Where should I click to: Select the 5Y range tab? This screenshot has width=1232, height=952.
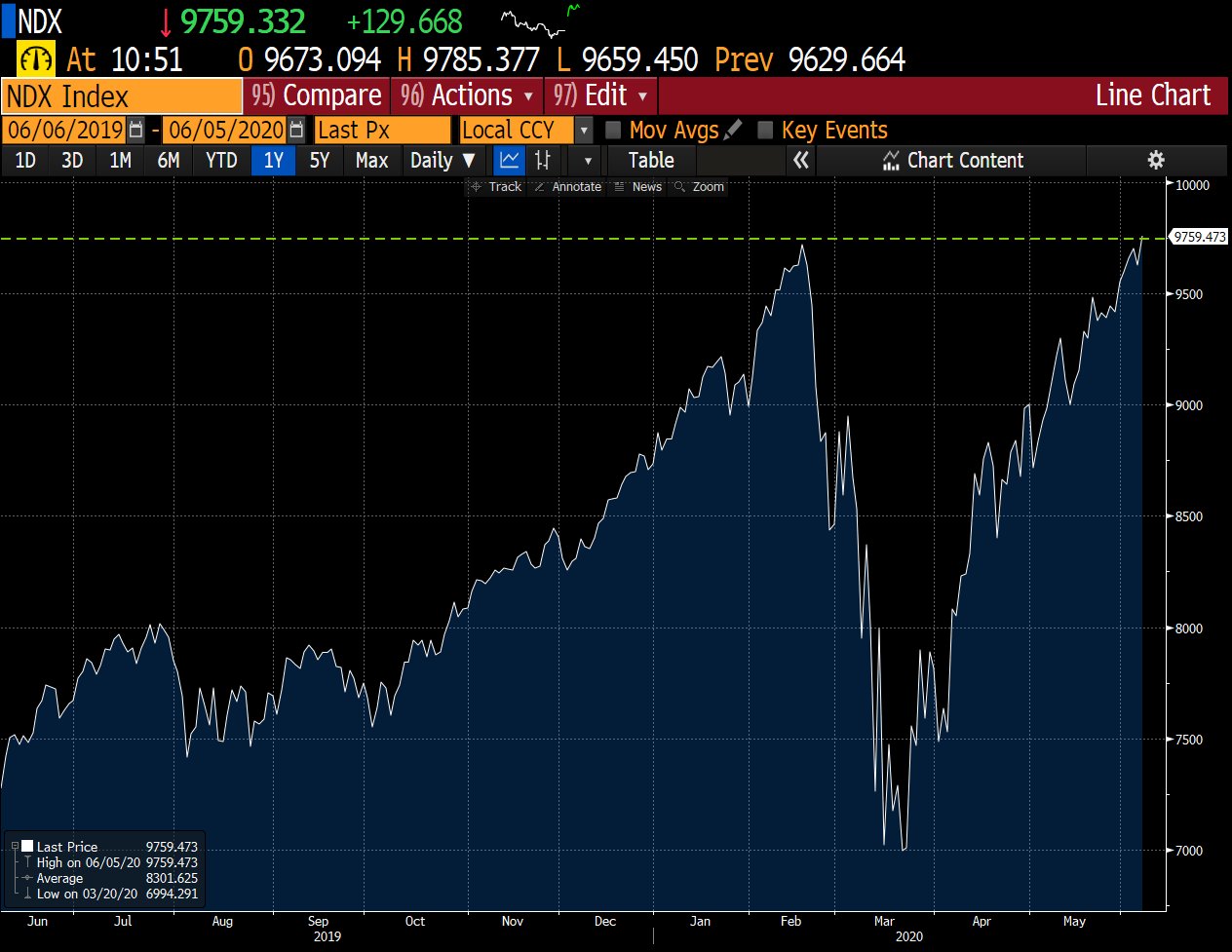pyautogui.click(x=320, y=161)
